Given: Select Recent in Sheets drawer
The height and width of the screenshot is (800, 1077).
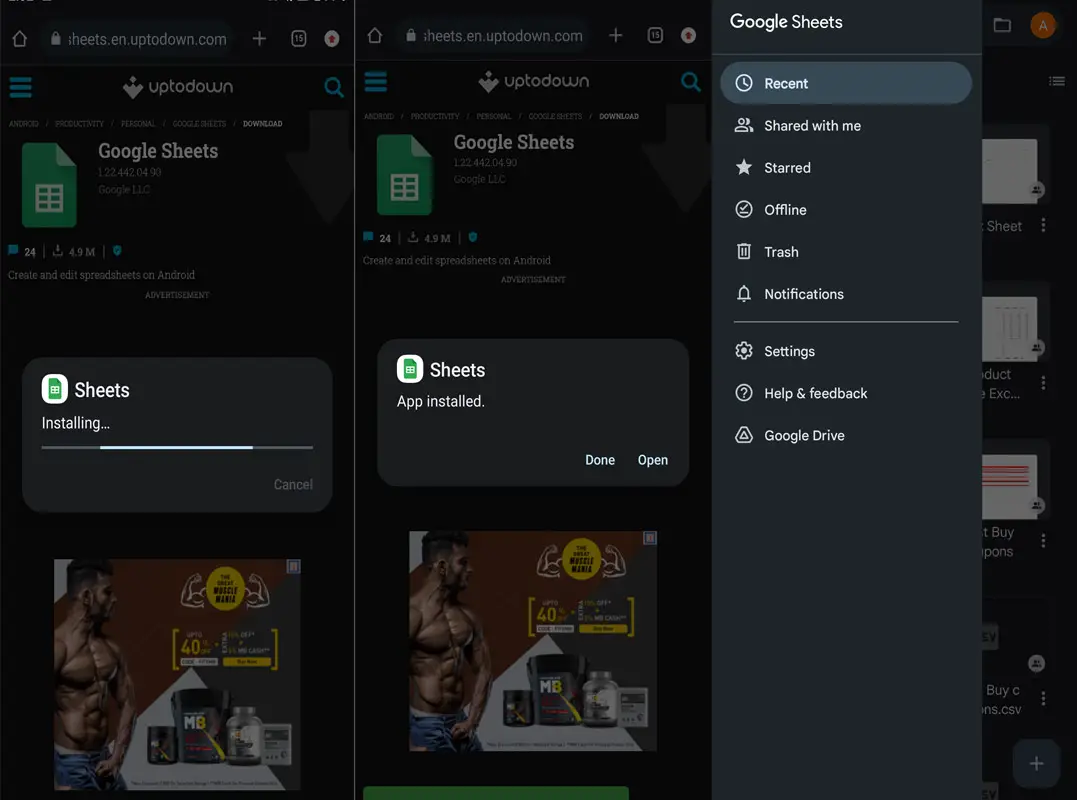Looking at the screenshot, I should tap(846, 83).
